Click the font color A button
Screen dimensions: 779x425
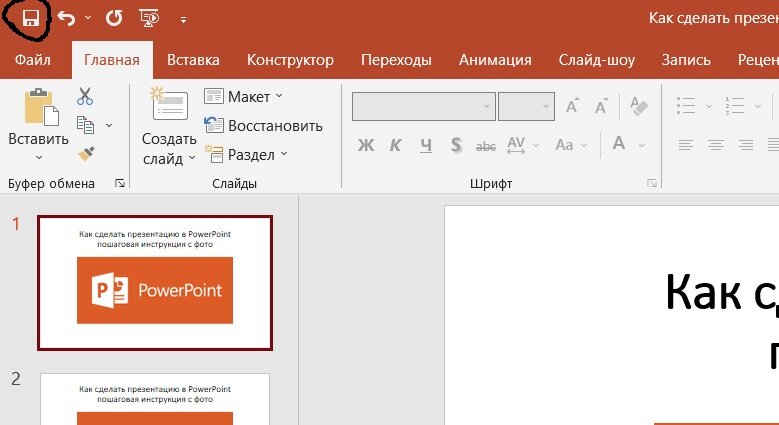(x=619, y=144)
